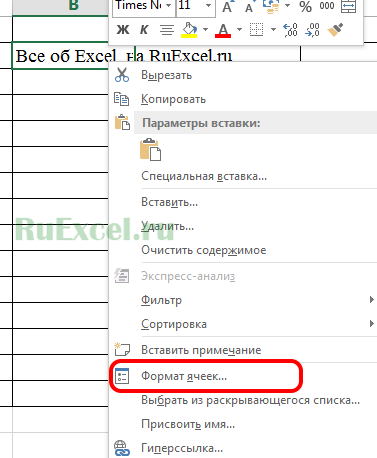The image size is (377, 458).
Task: Toggle bold Ж formatting in mini toolbar
Action: pos(123,30)
